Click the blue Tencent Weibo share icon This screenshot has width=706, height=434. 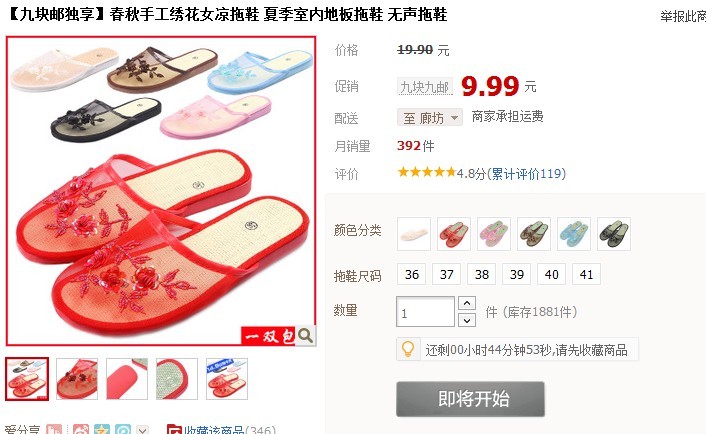coord(122,430)
